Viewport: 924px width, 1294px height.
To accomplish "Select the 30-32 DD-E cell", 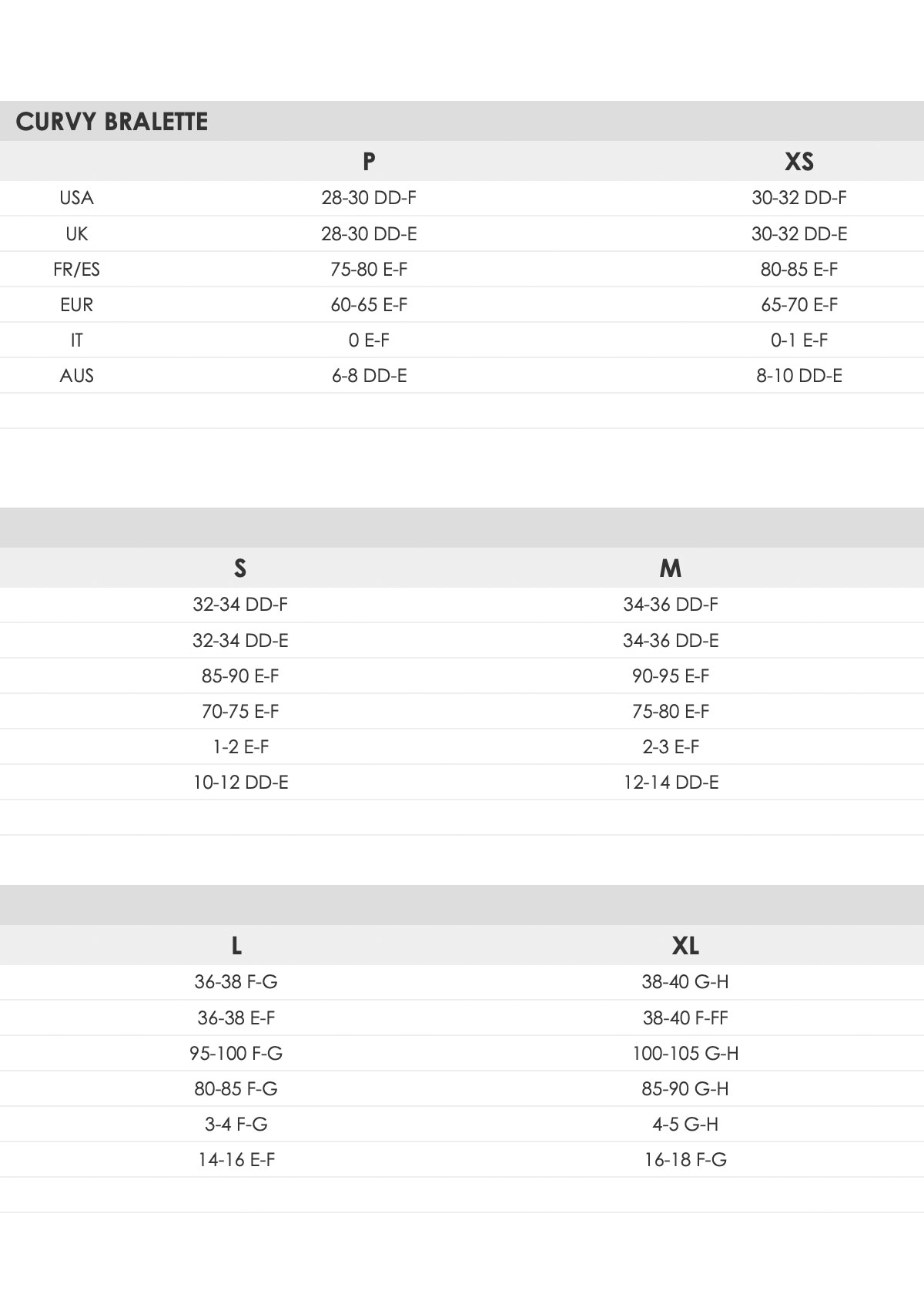I will tap(799, 234).
